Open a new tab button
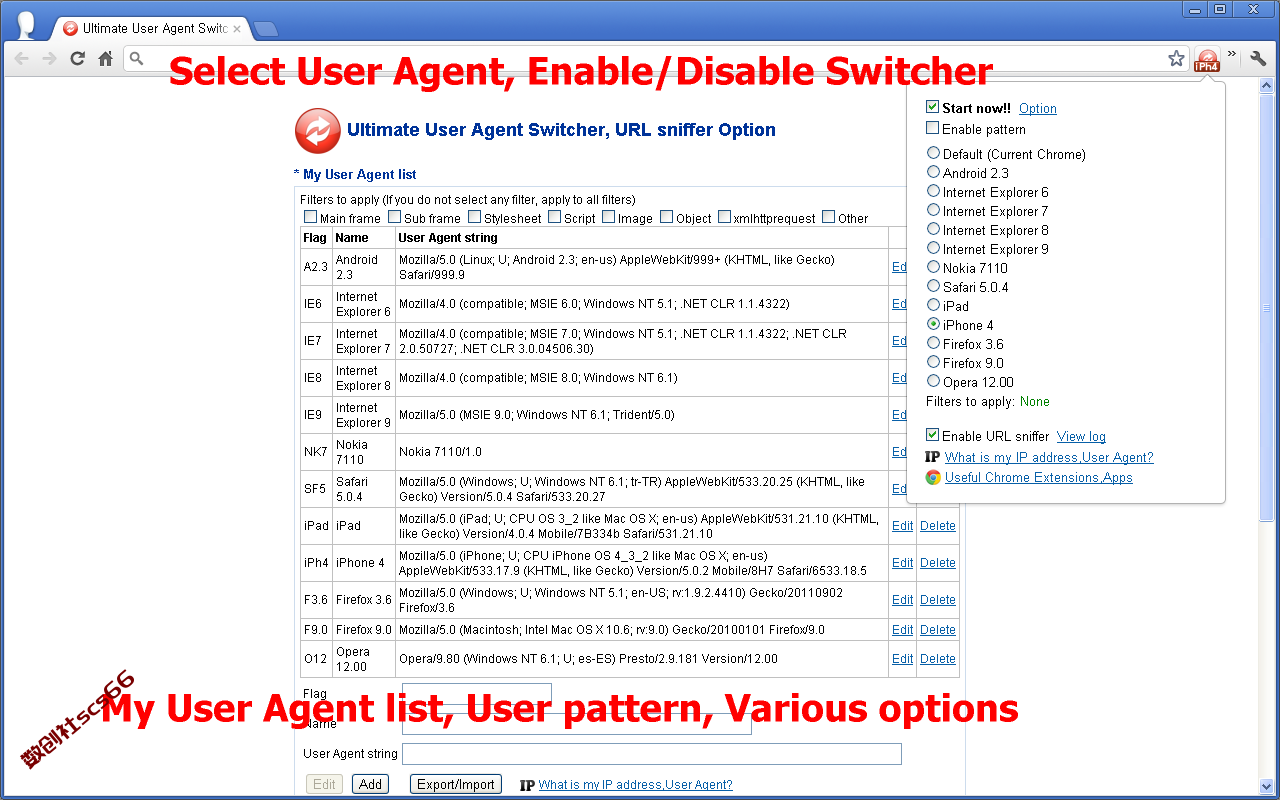1280x800 pixels. pyautogui.click(x=266, y=29)
